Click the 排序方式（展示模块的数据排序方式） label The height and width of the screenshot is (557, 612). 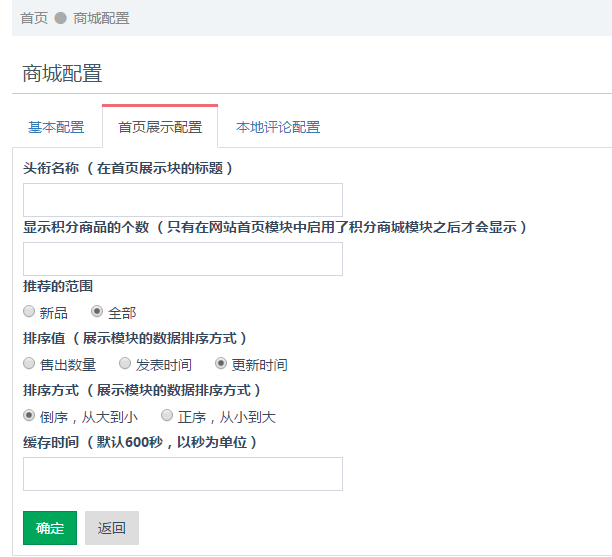point(142,390)
